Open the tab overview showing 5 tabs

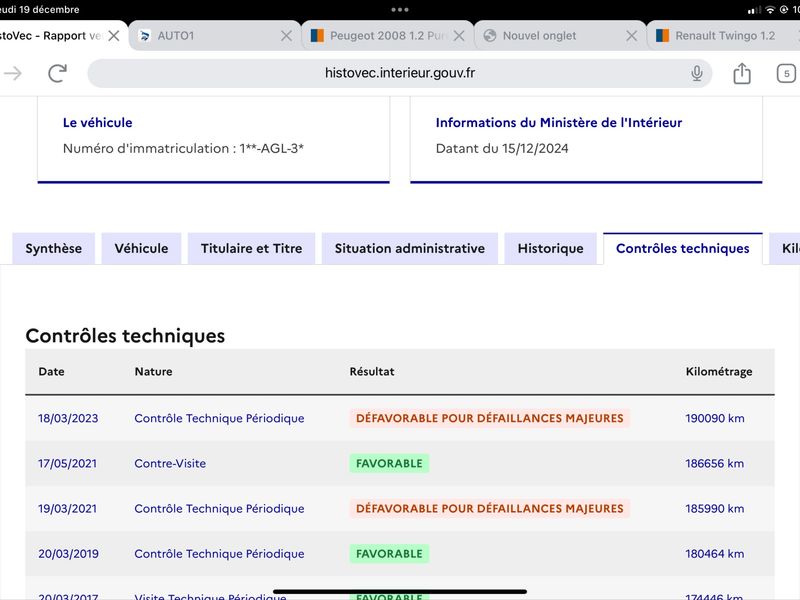point(786,73)
